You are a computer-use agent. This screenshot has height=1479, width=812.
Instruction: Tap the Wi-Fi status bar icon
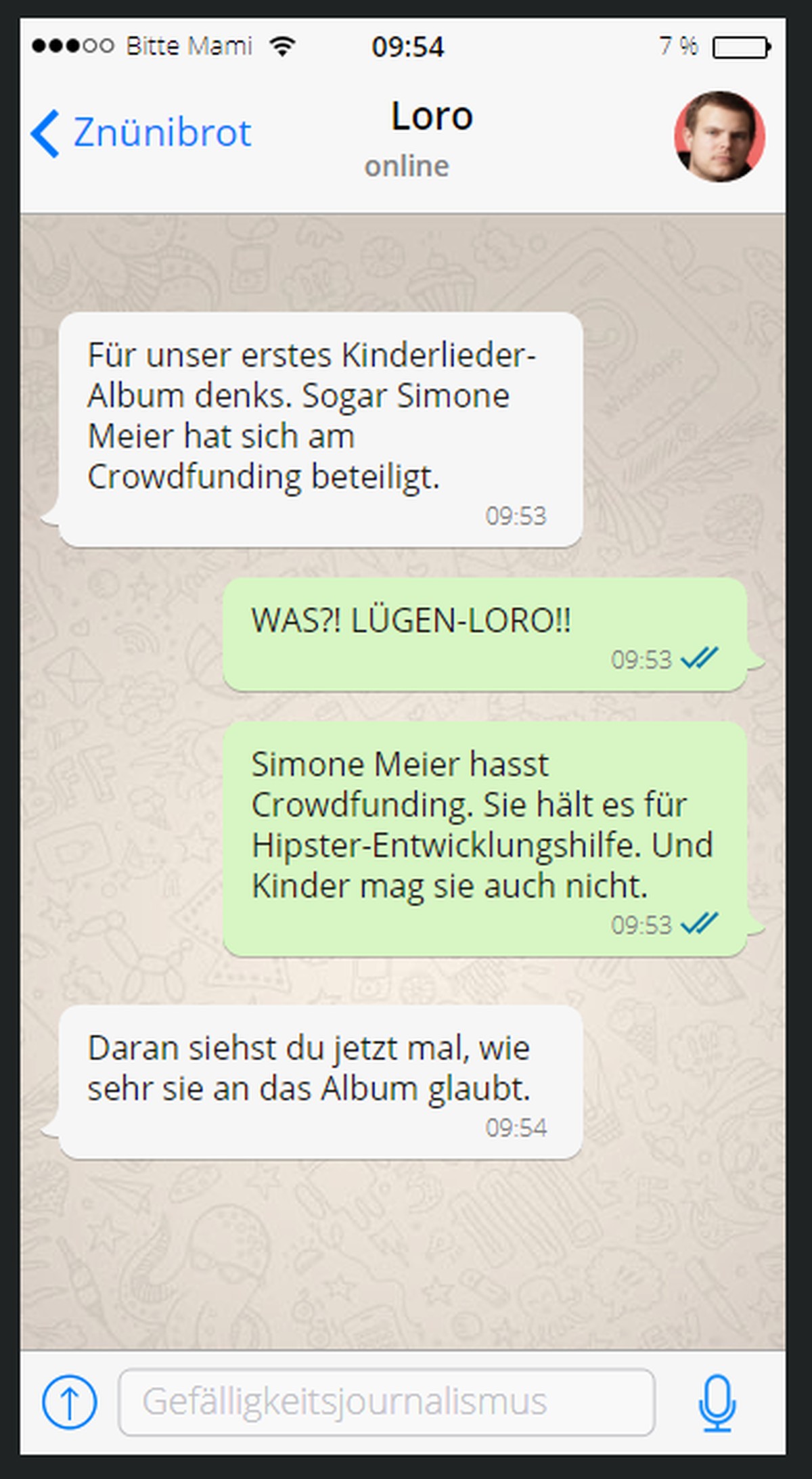282,46
